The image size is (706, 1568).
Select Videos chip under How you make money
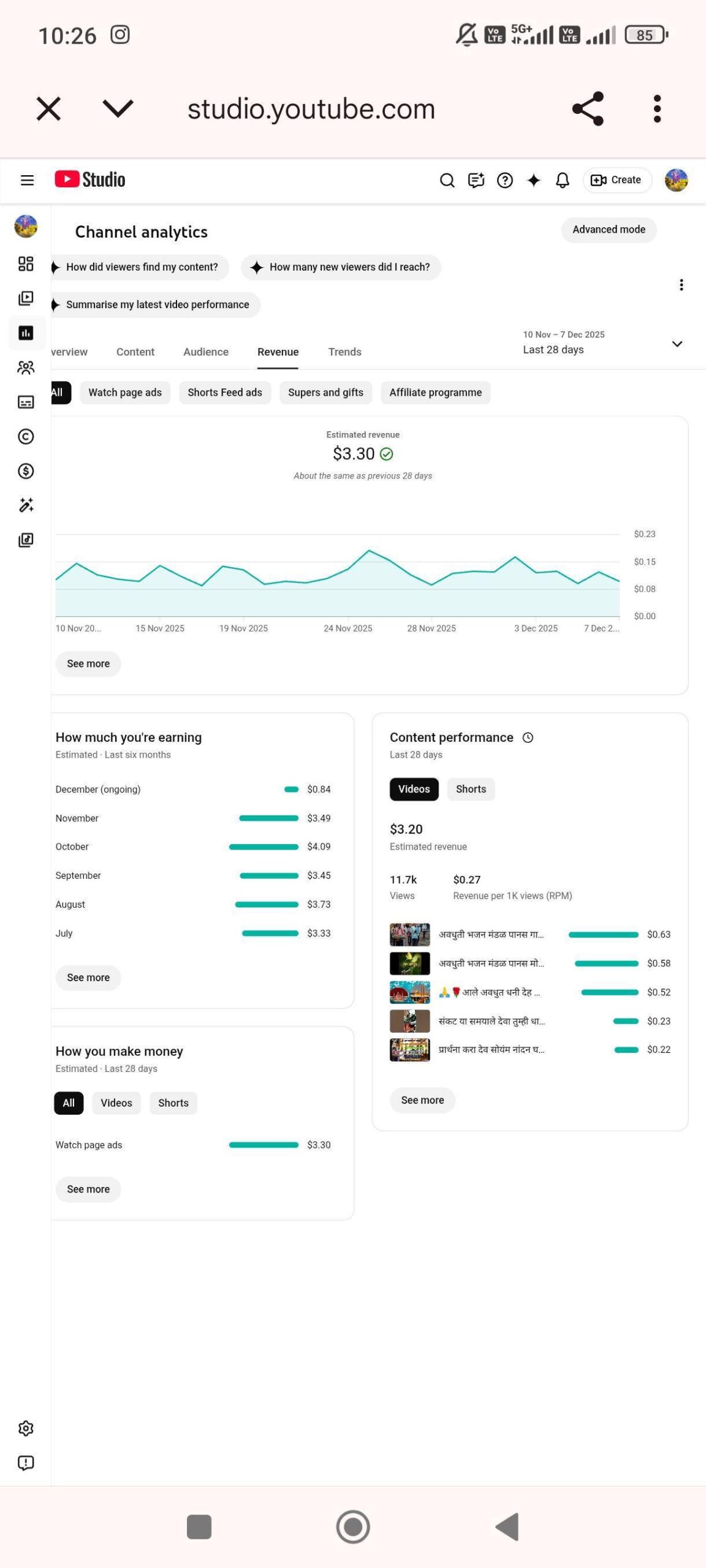(x=116, y=1103)
